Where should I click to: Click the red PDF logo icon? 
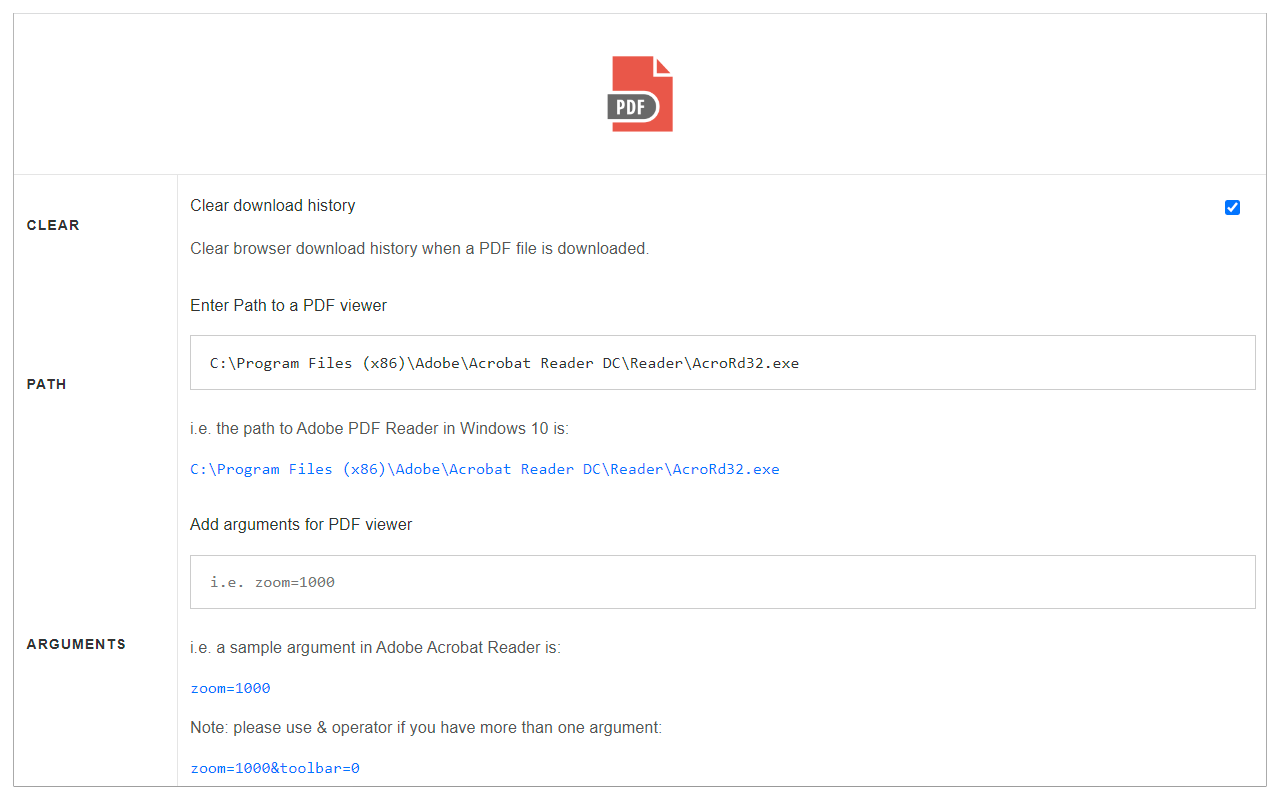(640, 93)
